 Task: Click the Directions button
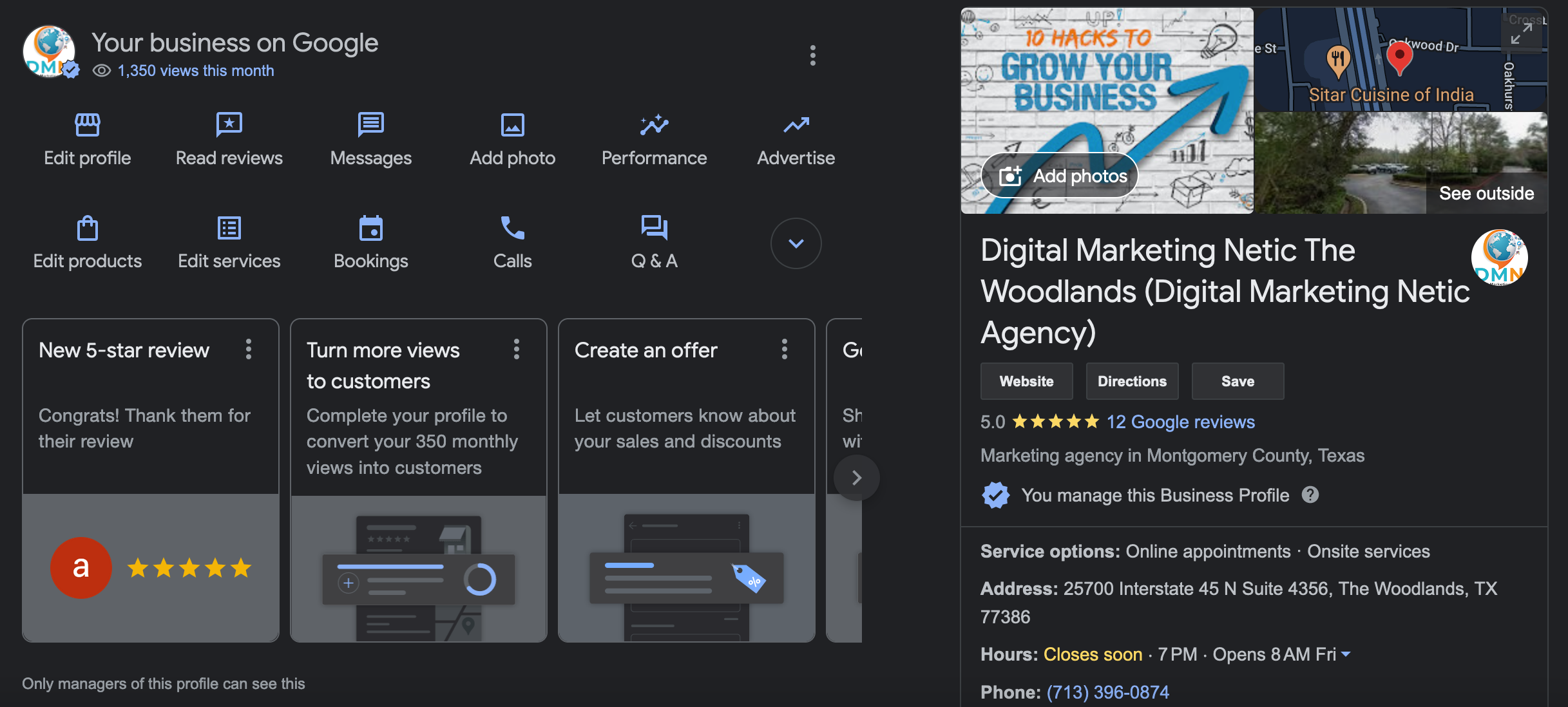(1133, 381)
